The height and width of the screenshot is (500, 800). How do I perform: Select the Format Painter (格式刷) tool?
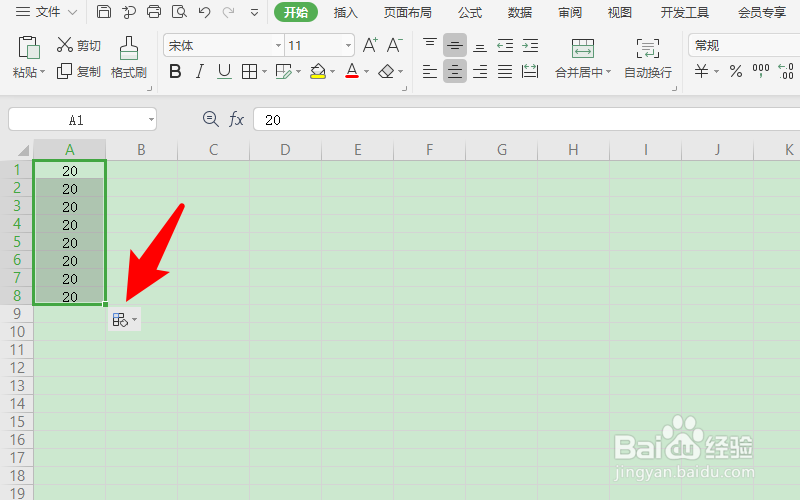click(x=129, y=57)
